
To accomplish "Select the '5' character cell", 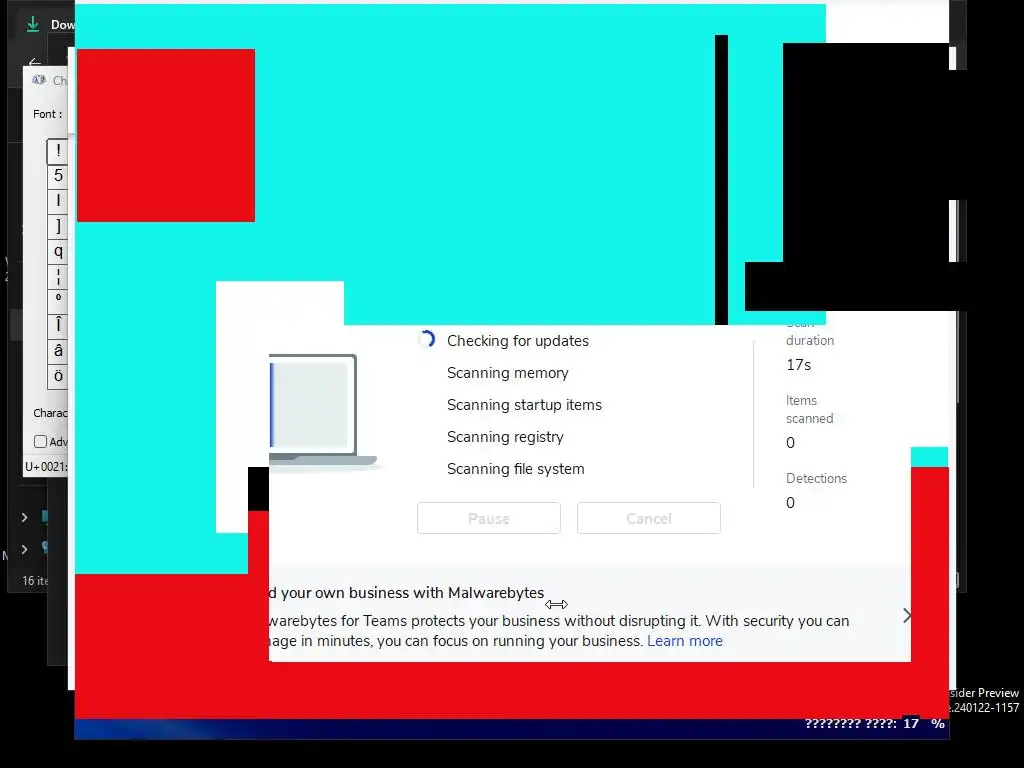I will (57, 176).
